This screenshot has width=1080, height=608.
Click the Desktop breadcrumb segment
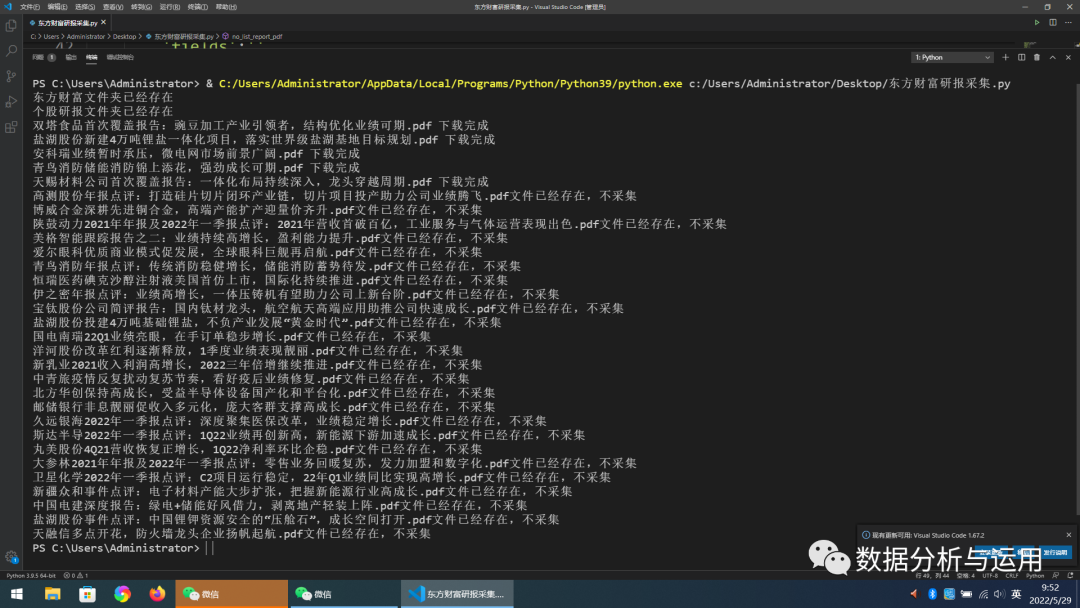click(125, 36)
